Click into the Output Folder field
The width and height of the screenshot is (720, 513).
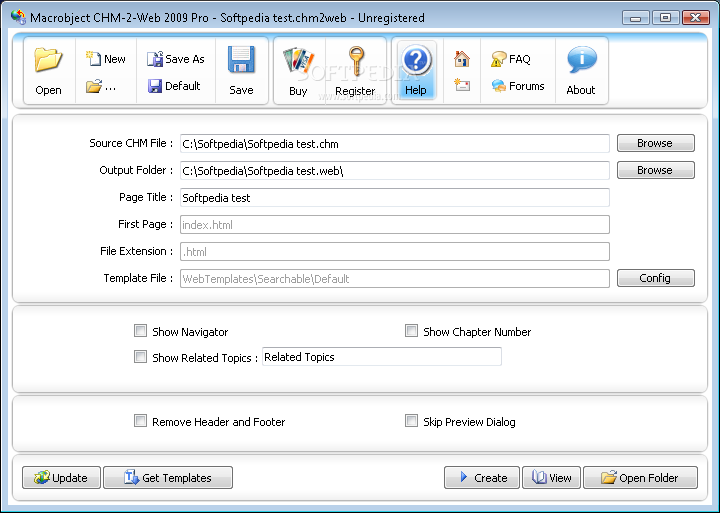click(395, 170)
